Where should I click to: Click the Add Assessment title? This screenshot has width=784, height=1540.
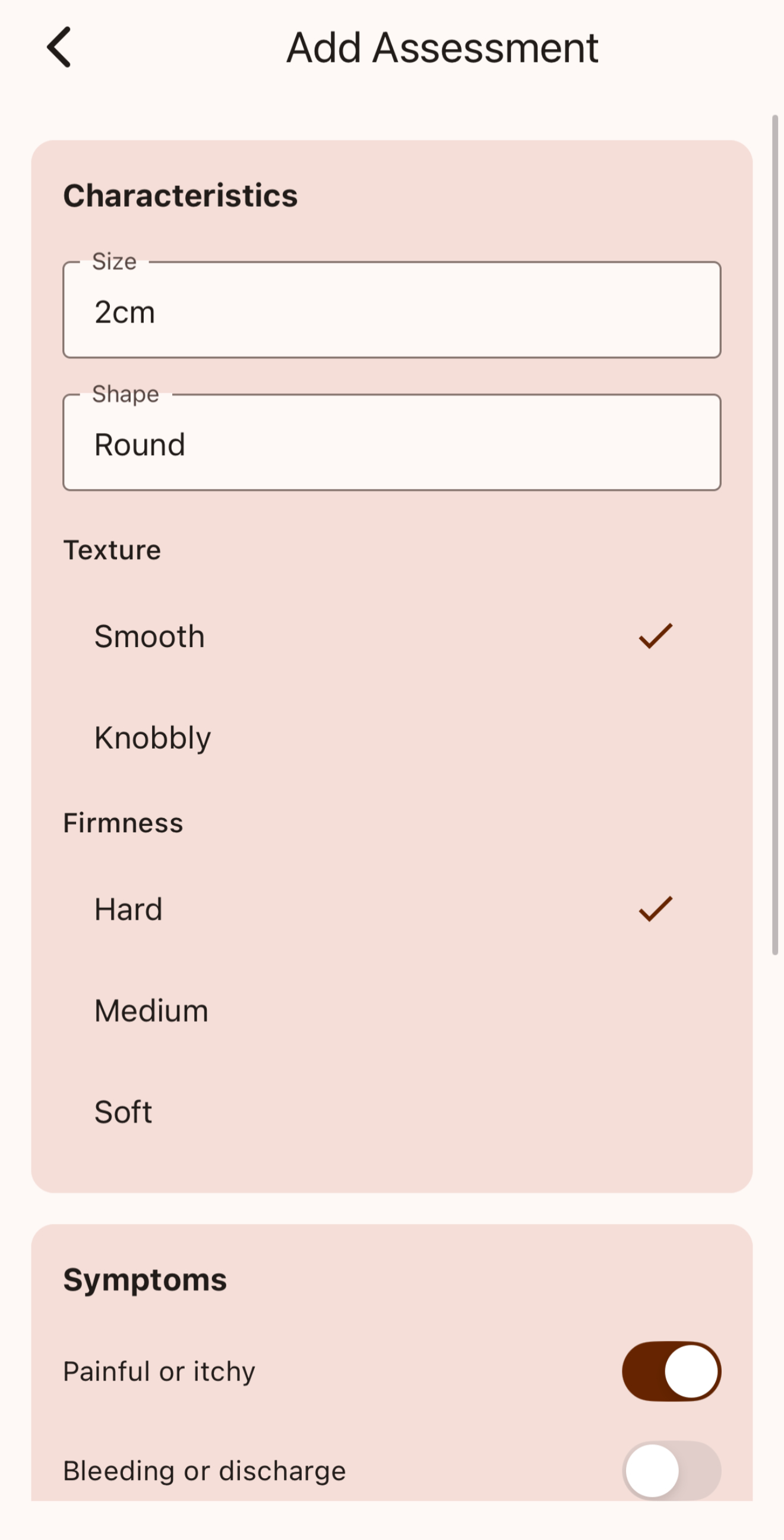click(x=442, y=47)
